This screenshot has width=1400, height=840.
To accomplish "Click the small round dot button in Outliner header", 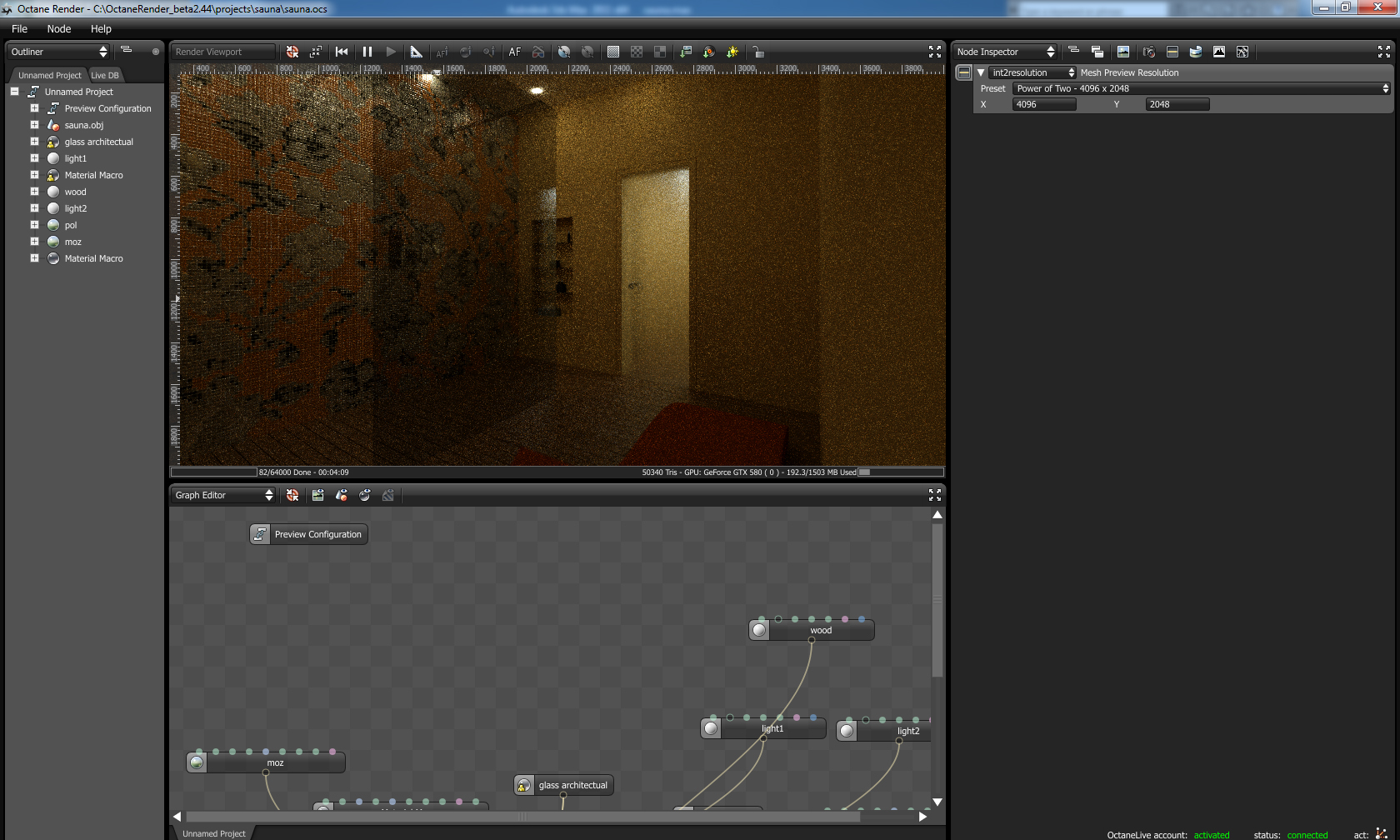I will point(156,52).
